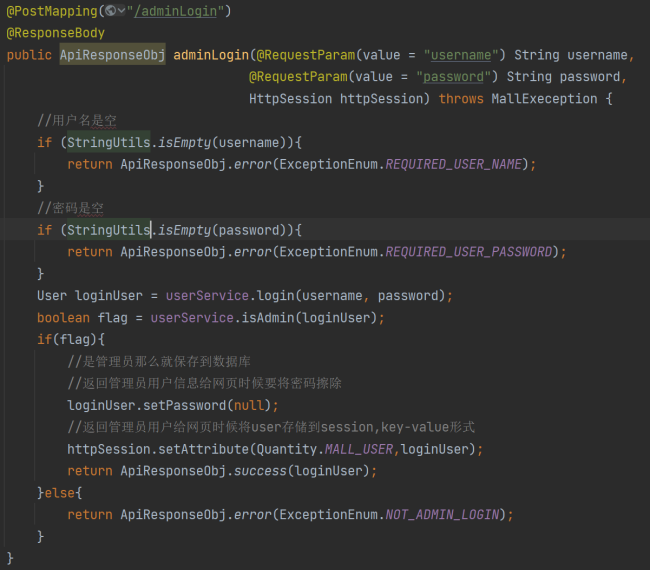This screenshot has width=650, height=570.
Task: Click REQUIRED_USER_PASSWORD enum constant
Action: (469, 252)
